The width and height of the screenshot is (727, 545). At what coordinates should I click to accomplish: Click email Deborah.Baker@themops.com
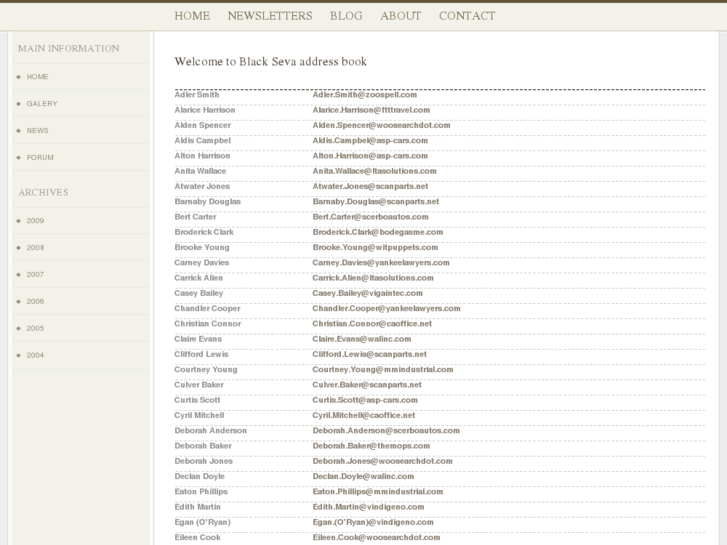(x=371, y=447)
